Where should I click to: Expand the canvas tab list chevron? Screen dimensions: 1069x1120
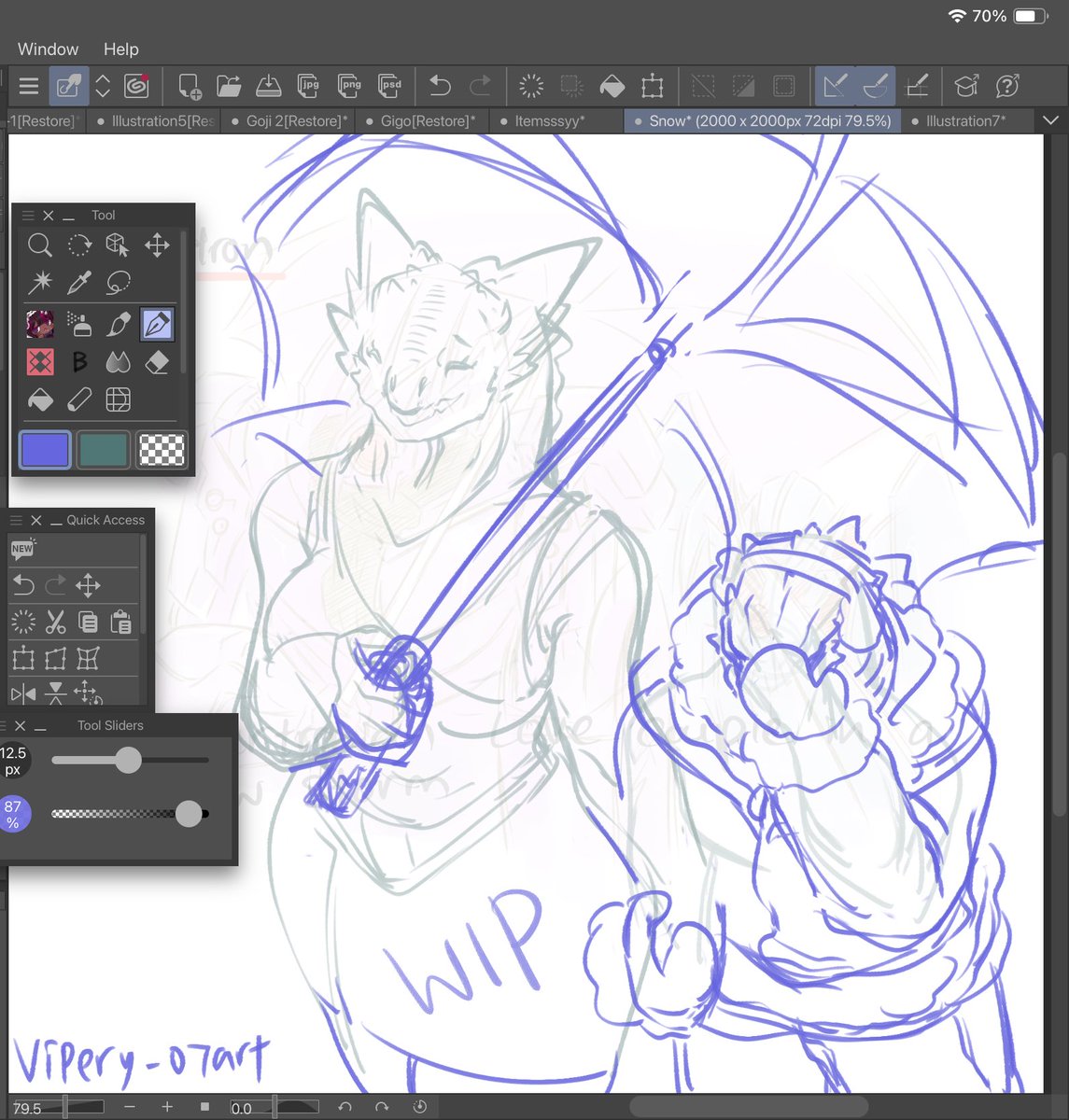[x=1050, y=121]
